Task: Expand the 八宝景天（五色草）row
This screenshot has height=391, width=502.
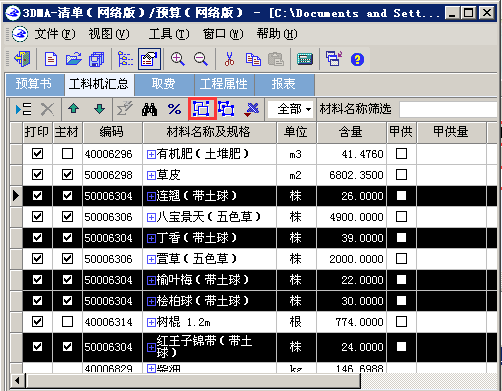Action: [x=151, y=217]
